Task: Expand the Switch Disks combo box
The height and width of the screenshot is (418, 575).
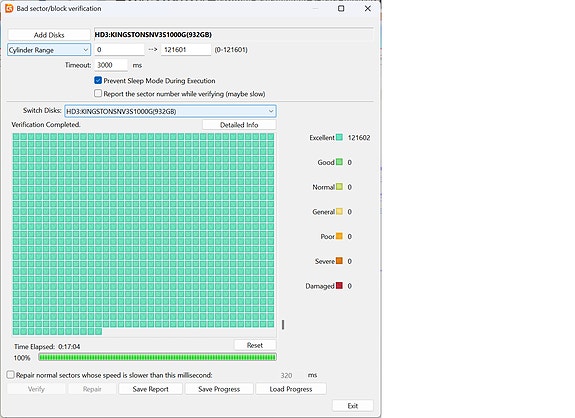Action: (170, 111)
